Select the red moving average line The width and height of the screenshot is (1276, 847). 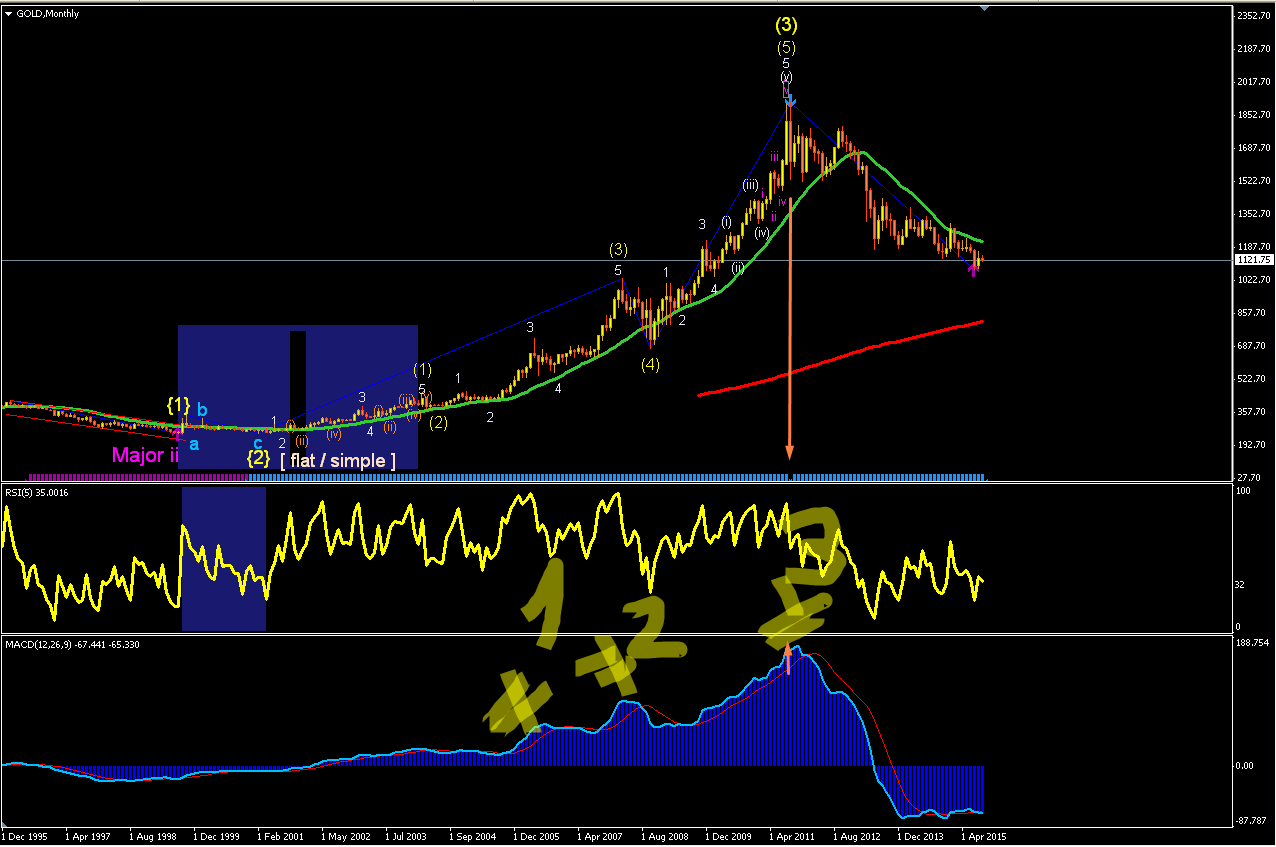840,358
